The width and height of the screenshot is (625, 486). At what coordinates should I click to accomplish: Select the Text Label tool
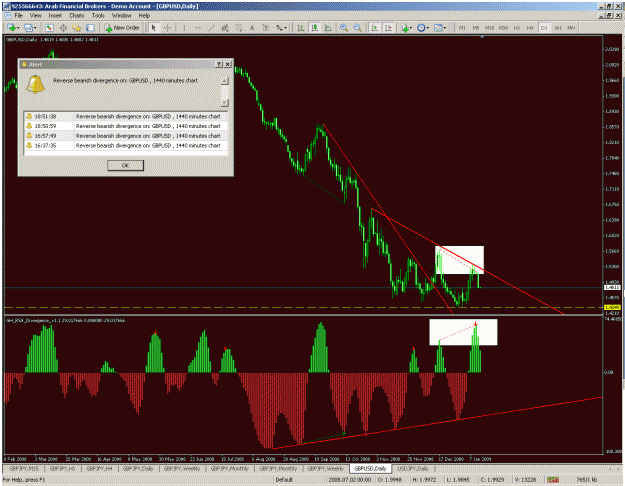(x=265, y=28)
